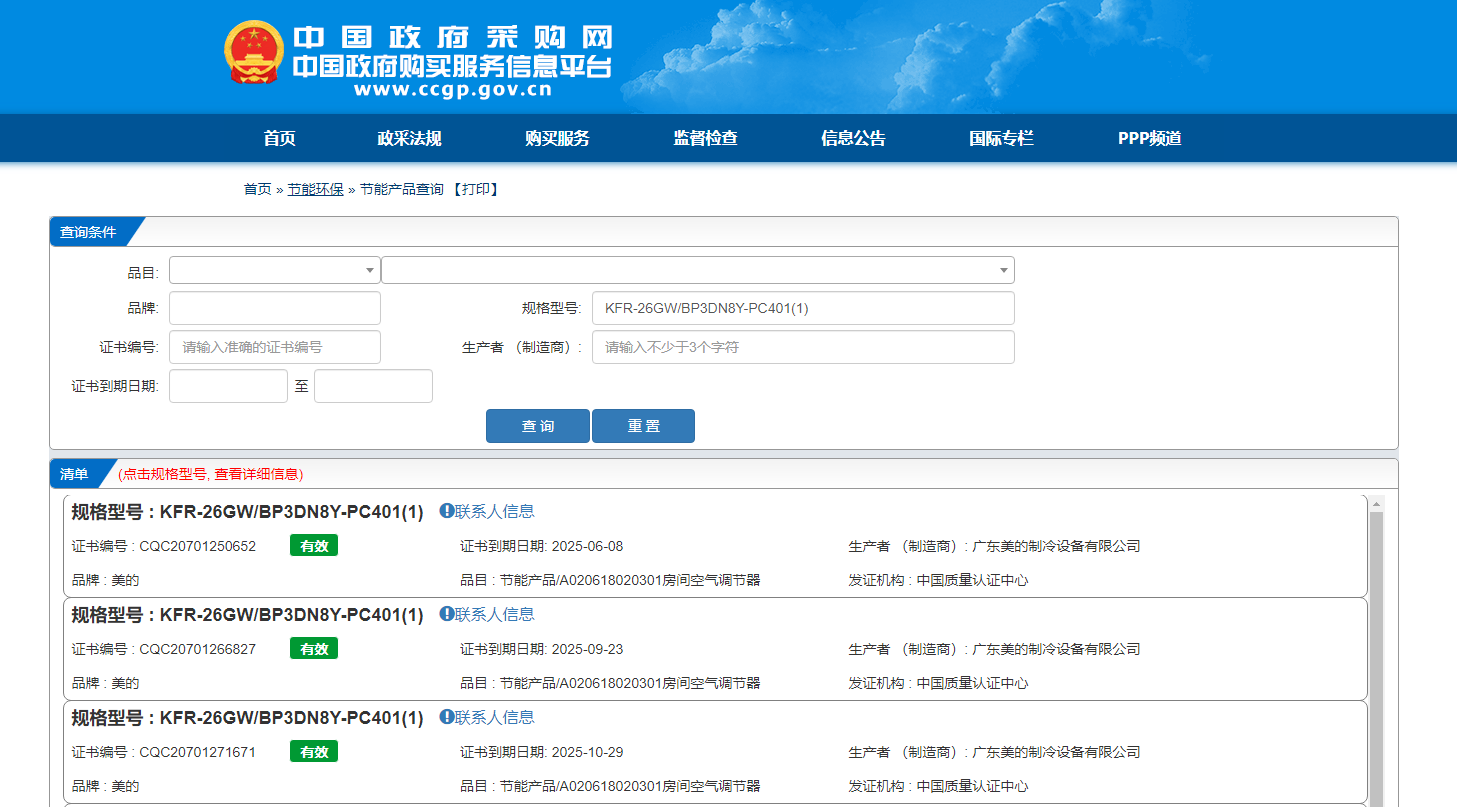
Task: Click expiry date text 2025-09-23
Action: point(587,649)
